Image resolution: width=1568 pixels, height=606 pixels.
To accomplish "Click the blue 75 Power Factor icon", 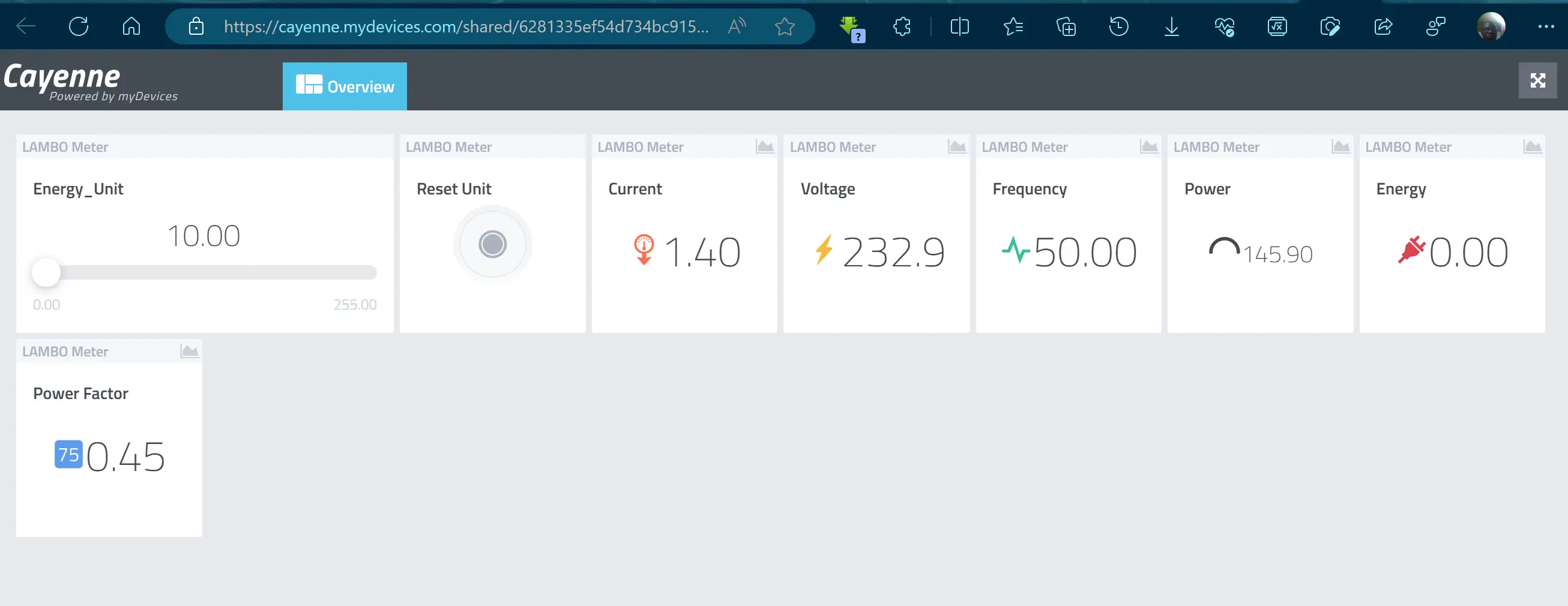I will tap(68, 454).
